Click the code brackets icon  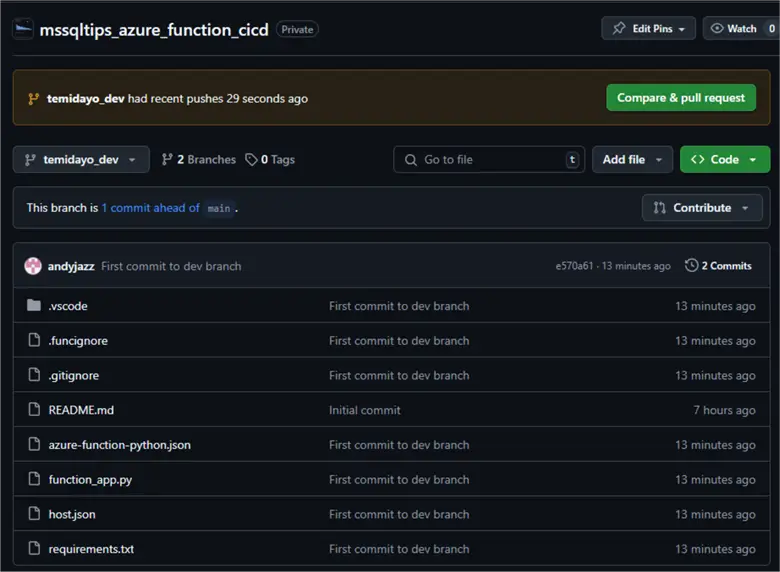pos(697,159)
